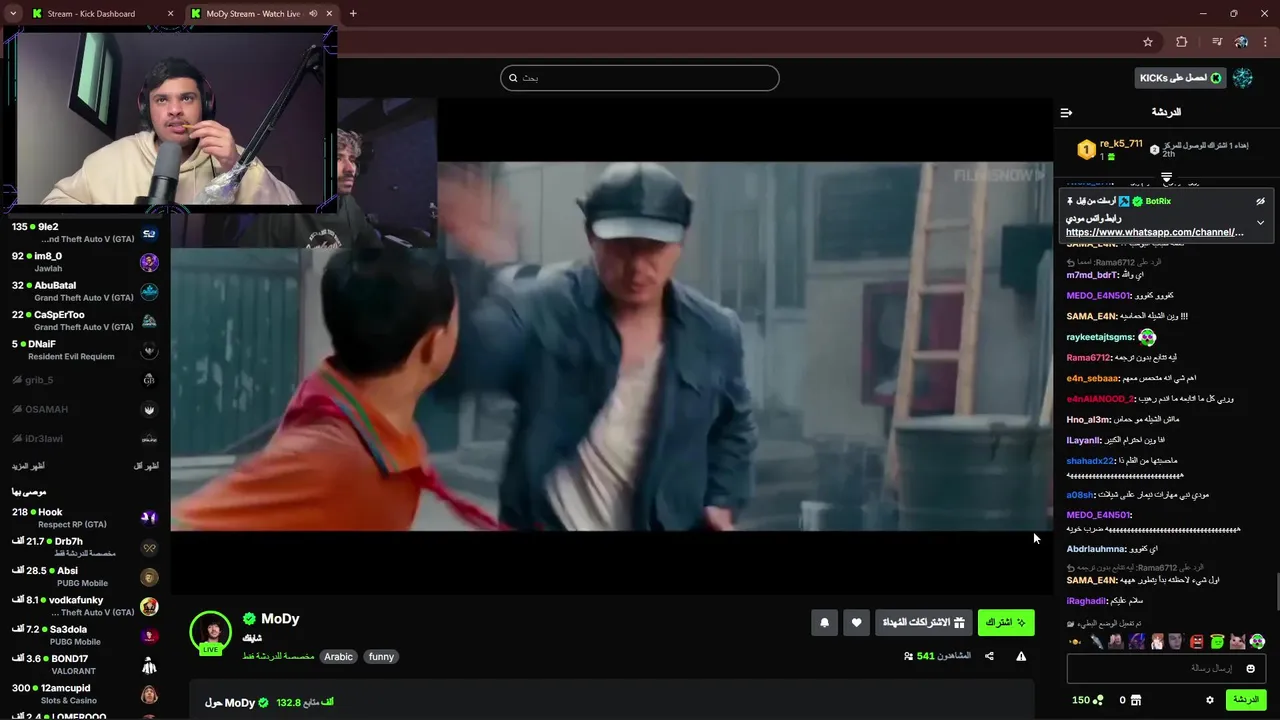Click chat username Abdrlauhmna
This screenshot has height=720, width=1280.
pyautogui.click(x=1096, y=549)
